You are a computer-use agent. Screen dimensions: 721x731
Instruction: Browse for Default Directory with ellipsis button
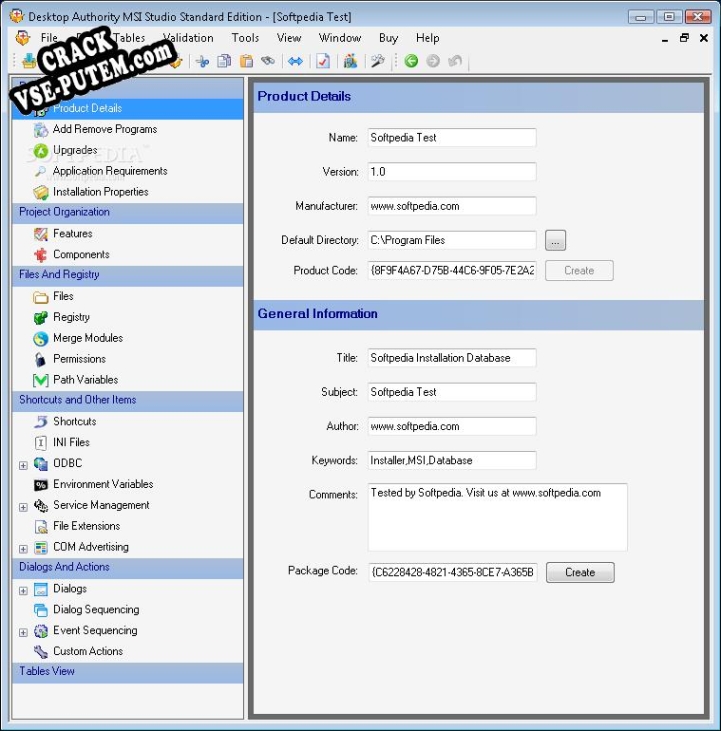tap(555, 241)
